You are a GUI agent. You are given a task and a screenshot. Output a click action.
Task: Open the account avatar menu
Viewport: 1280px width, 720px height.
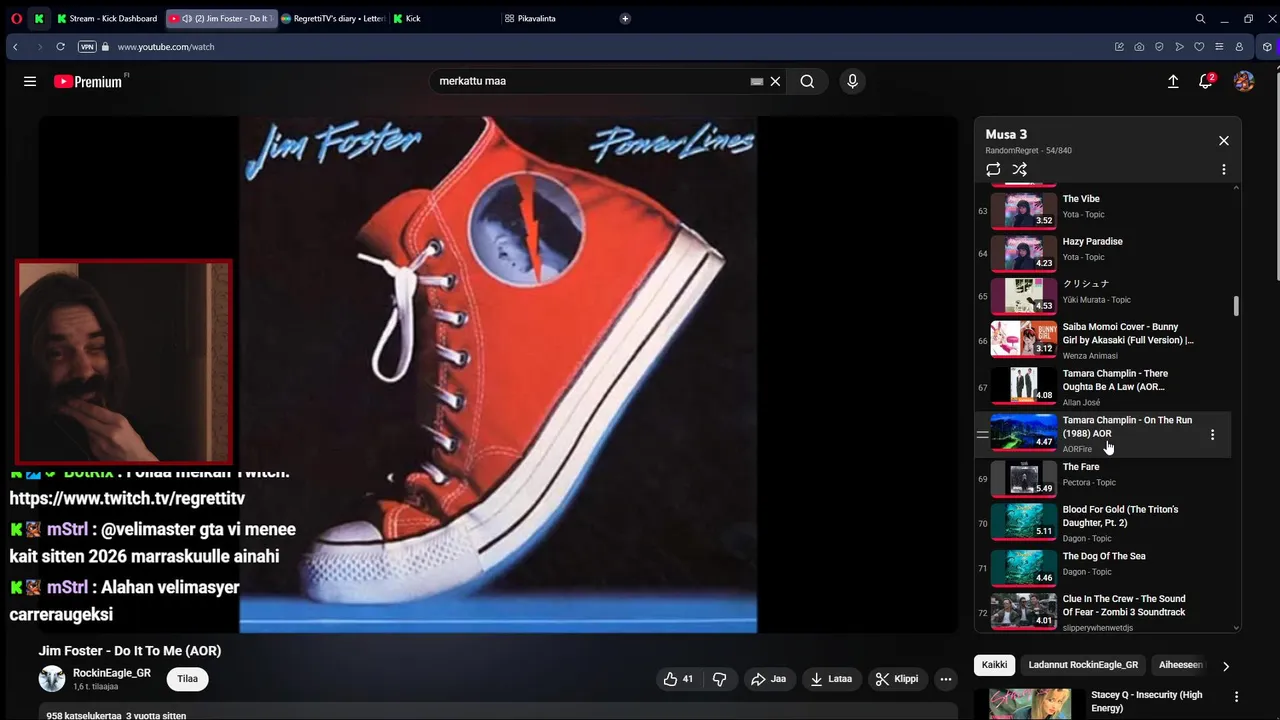pyautogui.click(x=1244, y=82)
